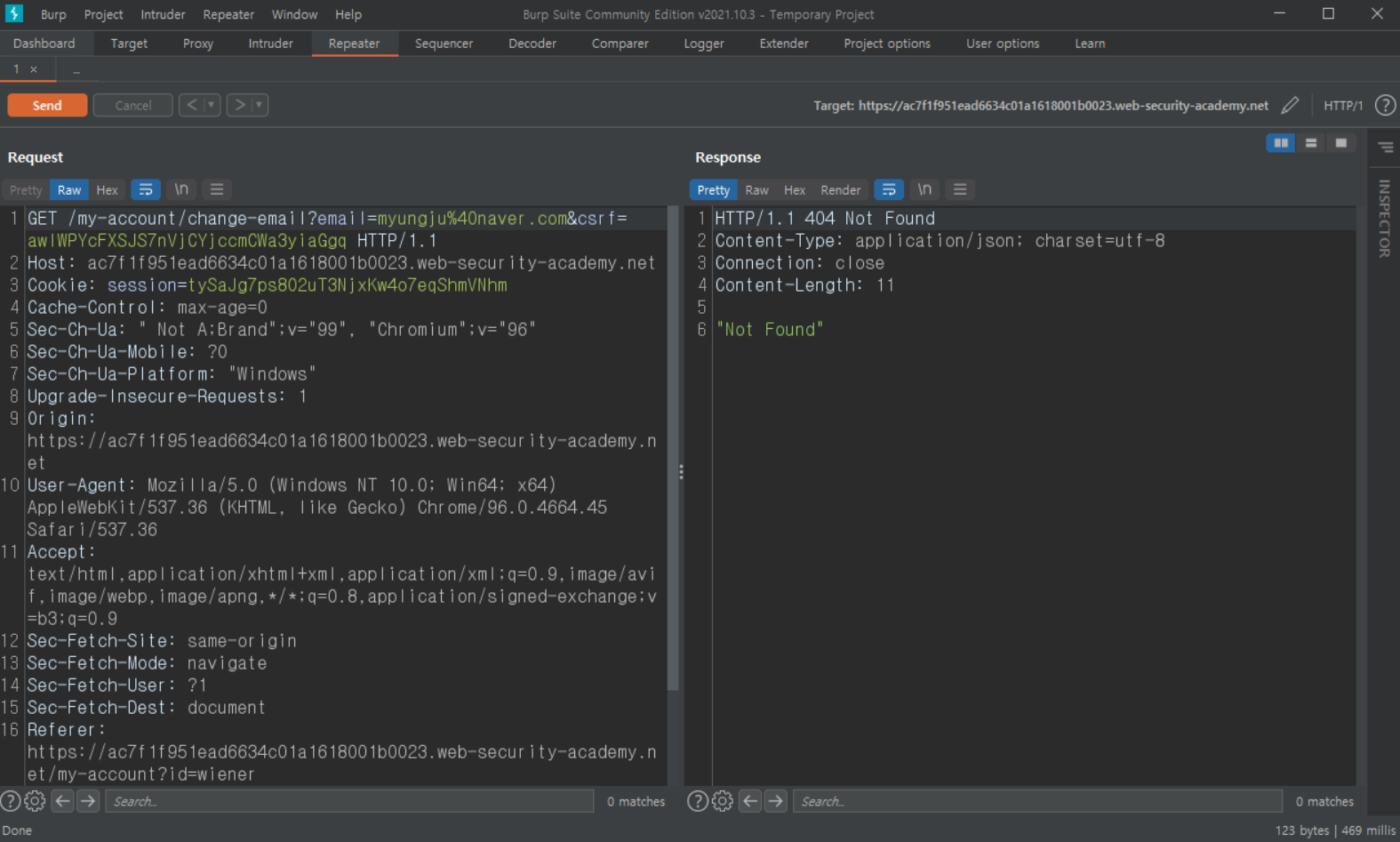The image size is (1400, 842).
Task: Open the Project options tab
Action: click(887, 43)
